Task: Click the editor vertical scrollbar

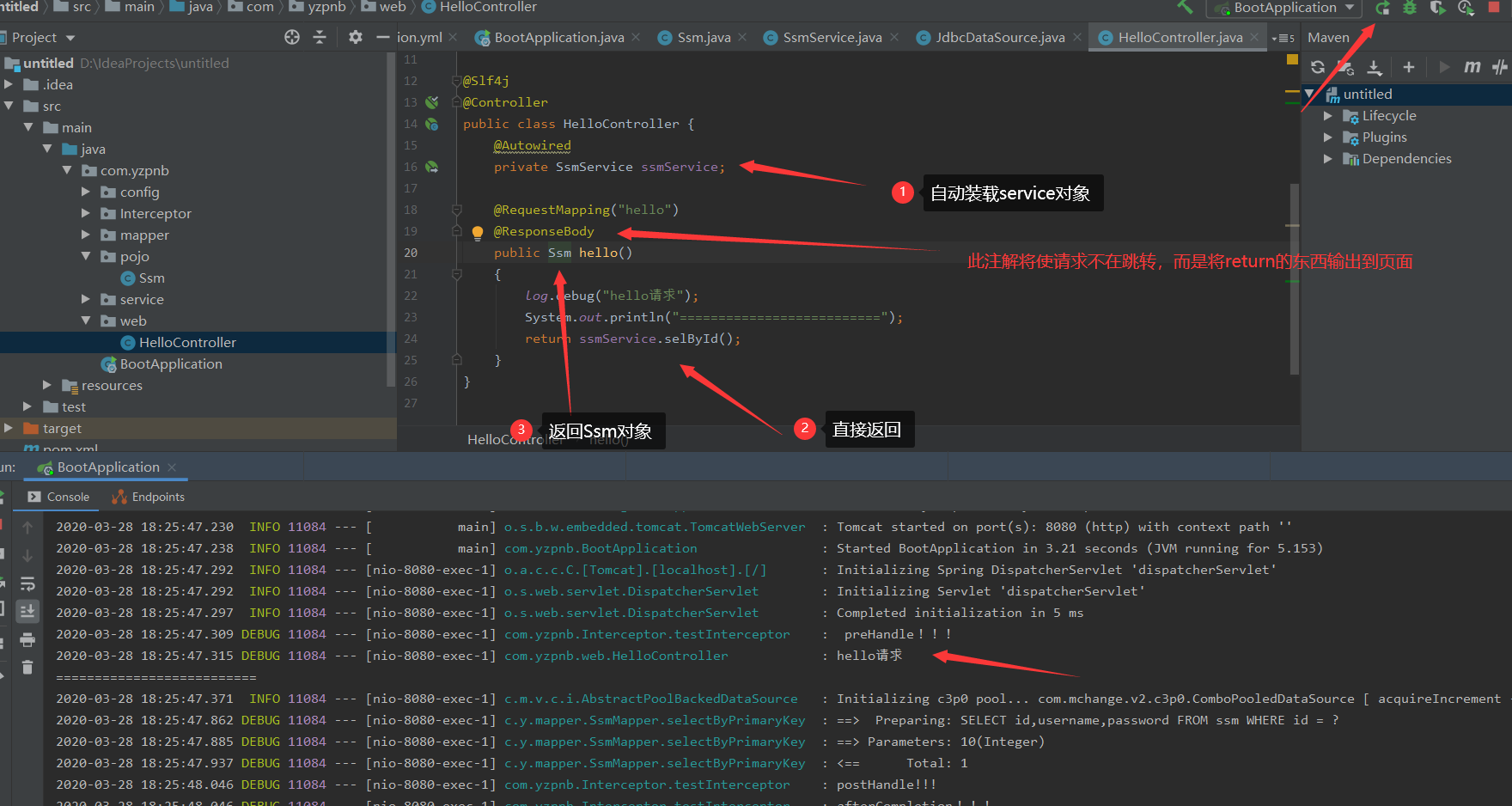Action: point(1294,279)
